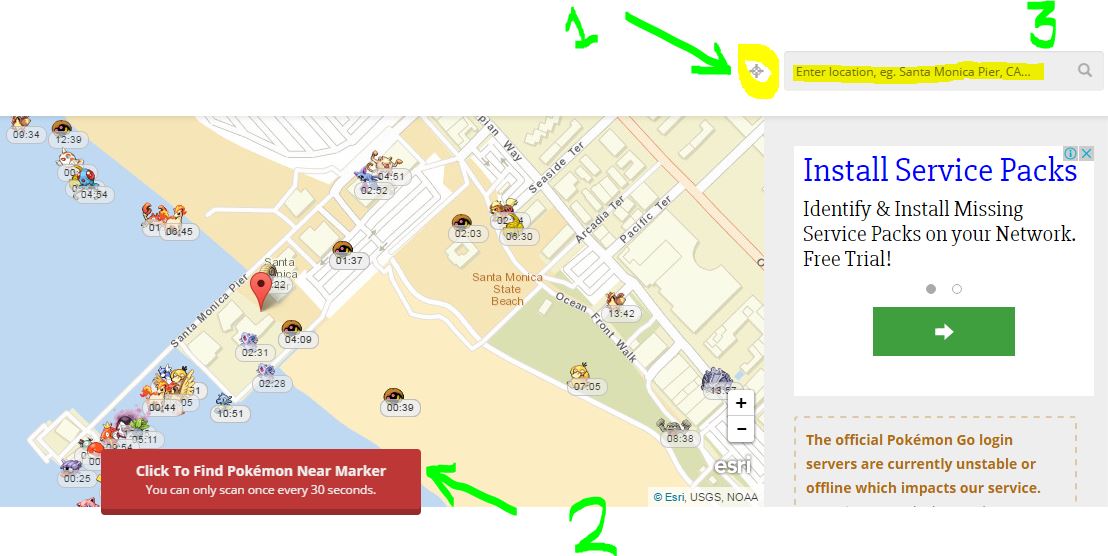Zoom out the map with minus button

pyautogui.click(x=741, y=429)
